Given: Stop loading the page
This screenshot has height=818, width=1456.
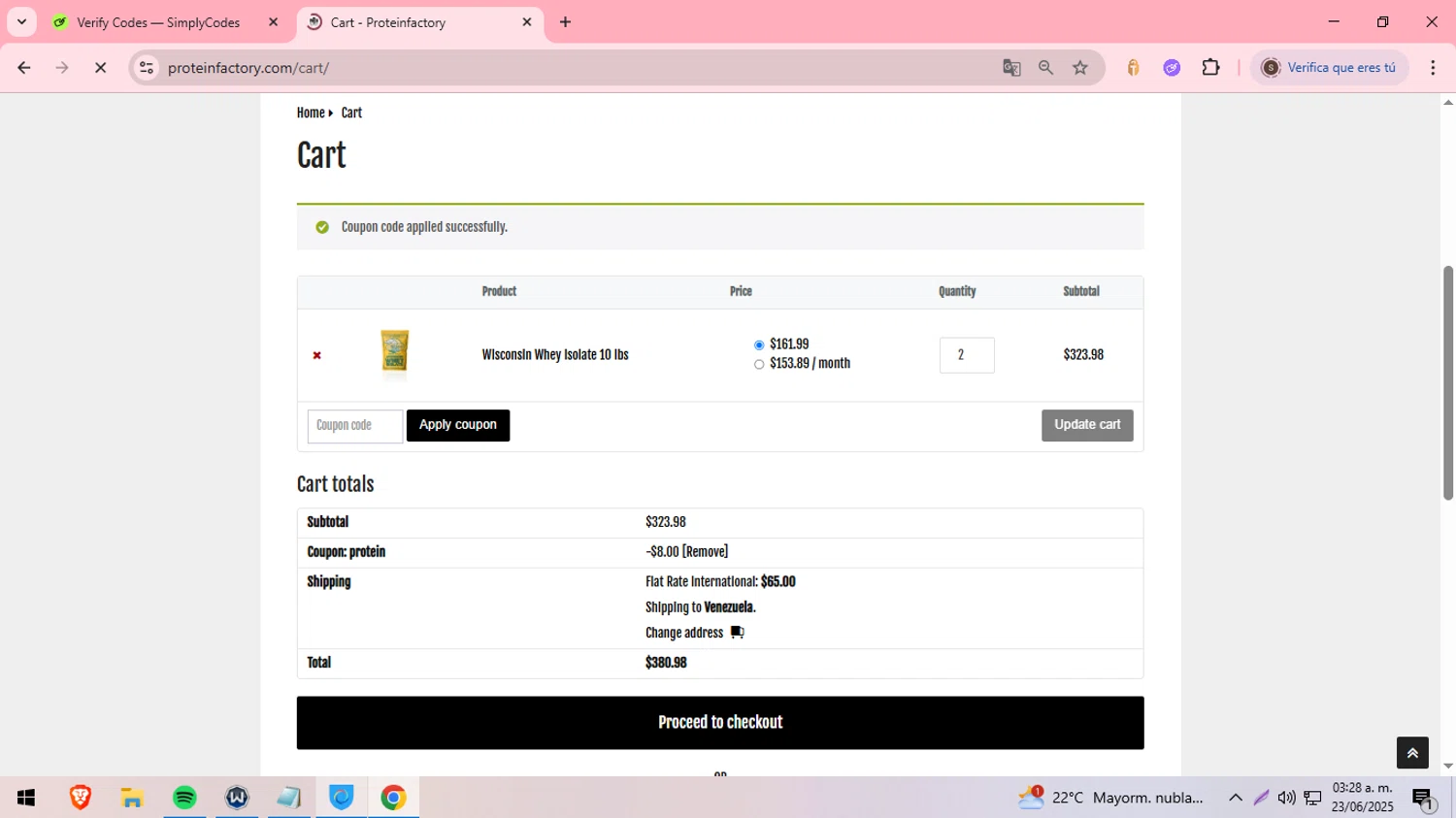Looking at the screenshot, I should pos(100,68).
